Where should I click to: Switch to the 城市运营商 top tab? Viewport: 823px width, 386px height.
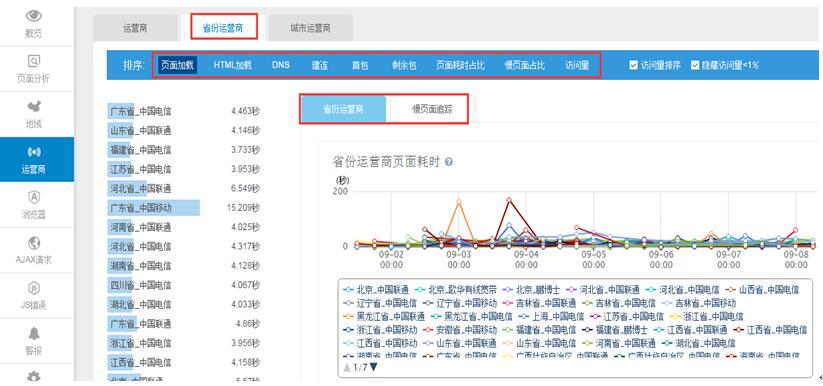coord(310,28)
